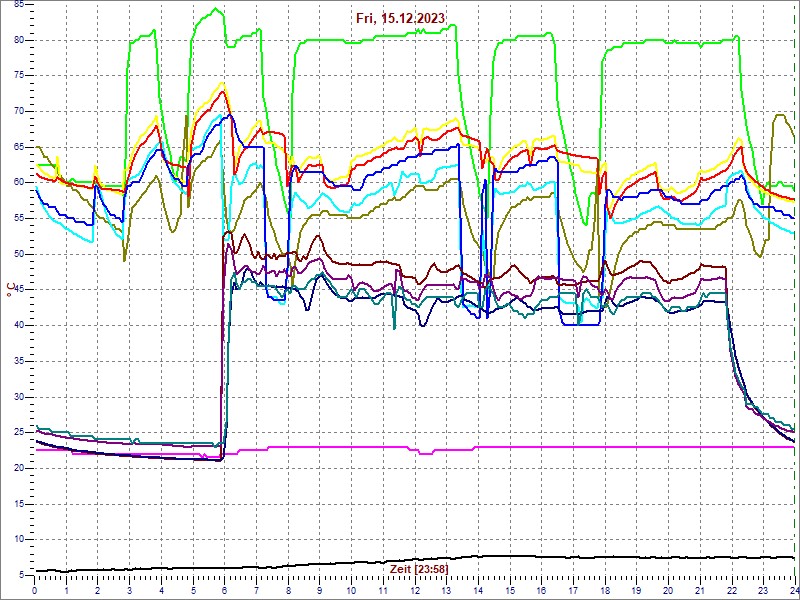
Task: Click the 50 value on the temperature axis
Action: click(19, 254)
